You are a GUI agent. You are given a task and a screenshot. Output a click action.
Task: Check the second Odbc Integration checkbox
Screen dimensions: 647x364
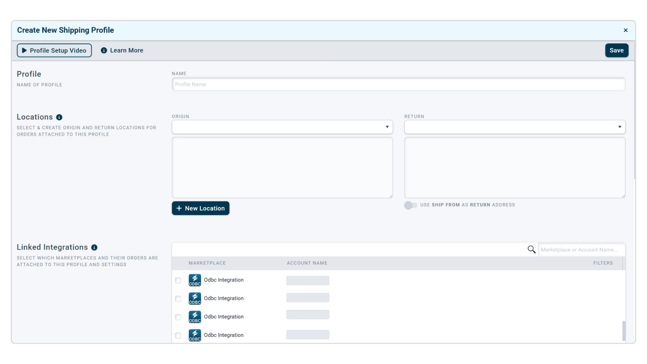point(178,299)
